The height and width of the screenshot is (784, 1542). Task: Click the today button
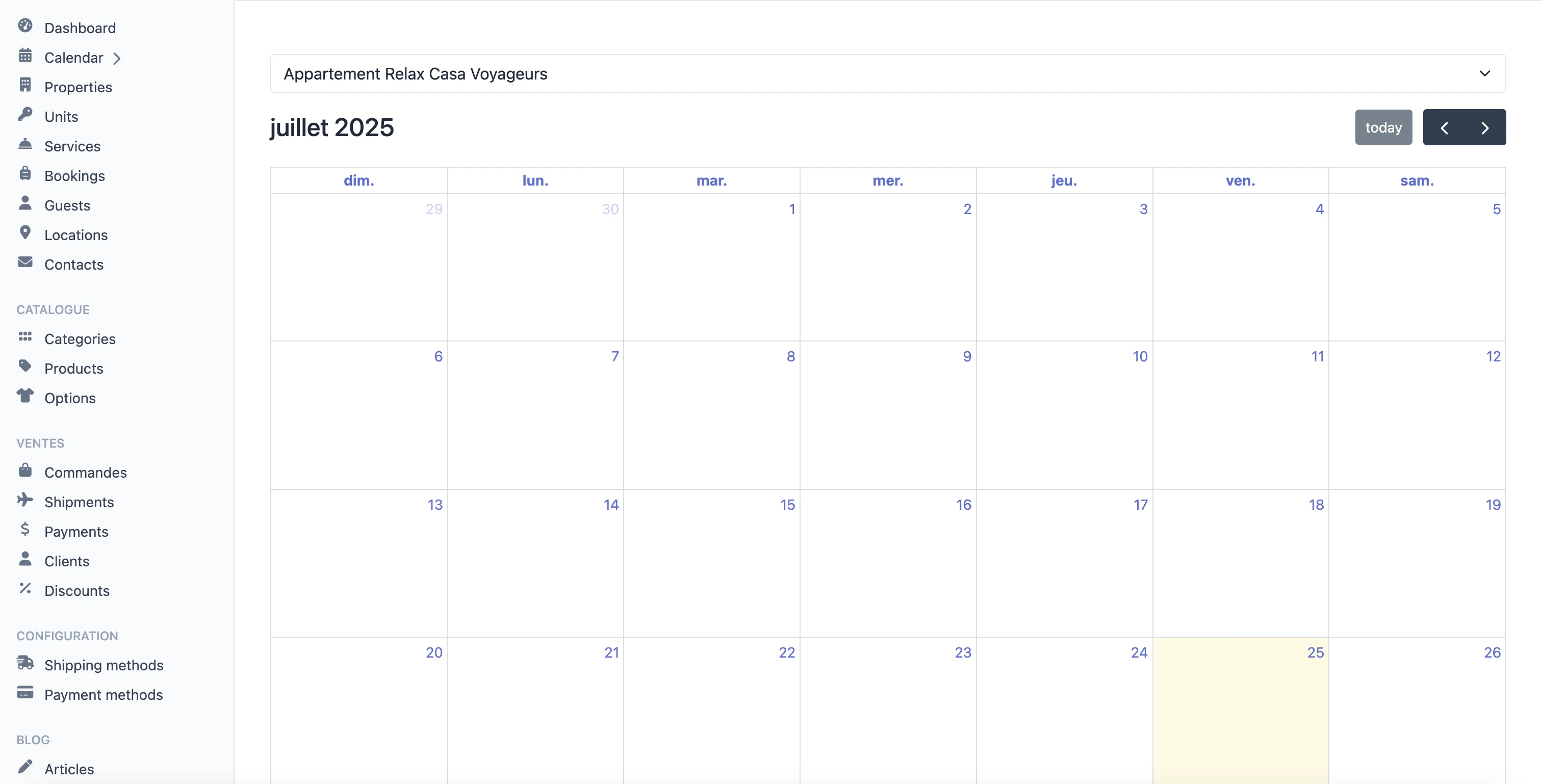(x=1383, y=127)
